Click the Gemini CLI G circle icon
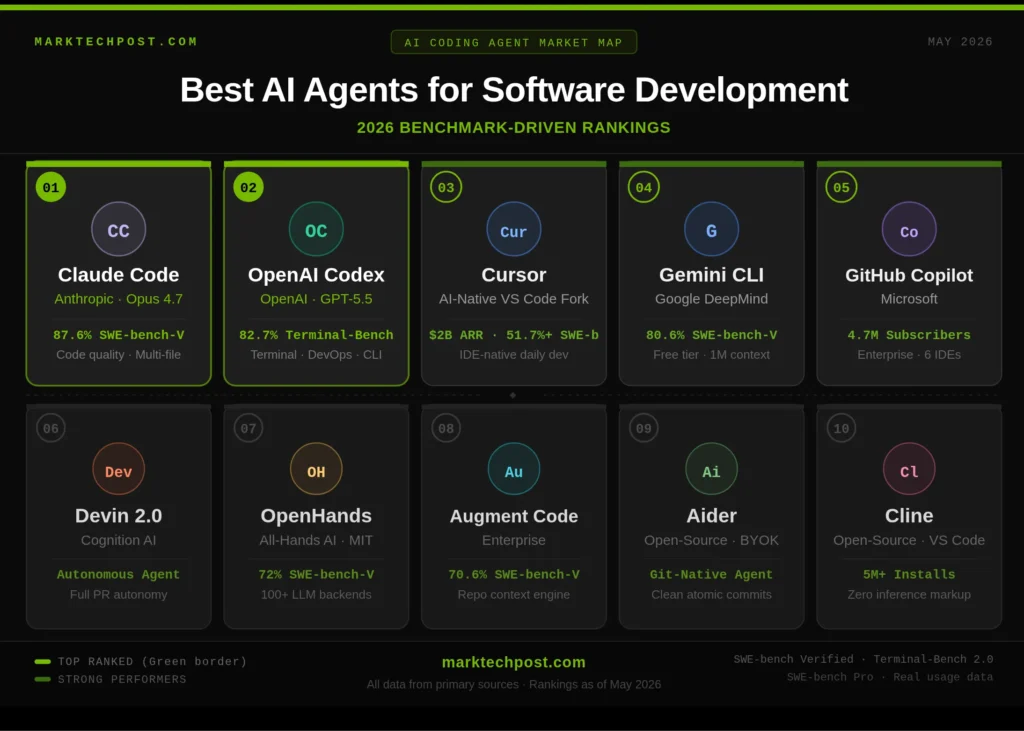This screenshot has height=731, width=1024. click(x=711, y=229)
